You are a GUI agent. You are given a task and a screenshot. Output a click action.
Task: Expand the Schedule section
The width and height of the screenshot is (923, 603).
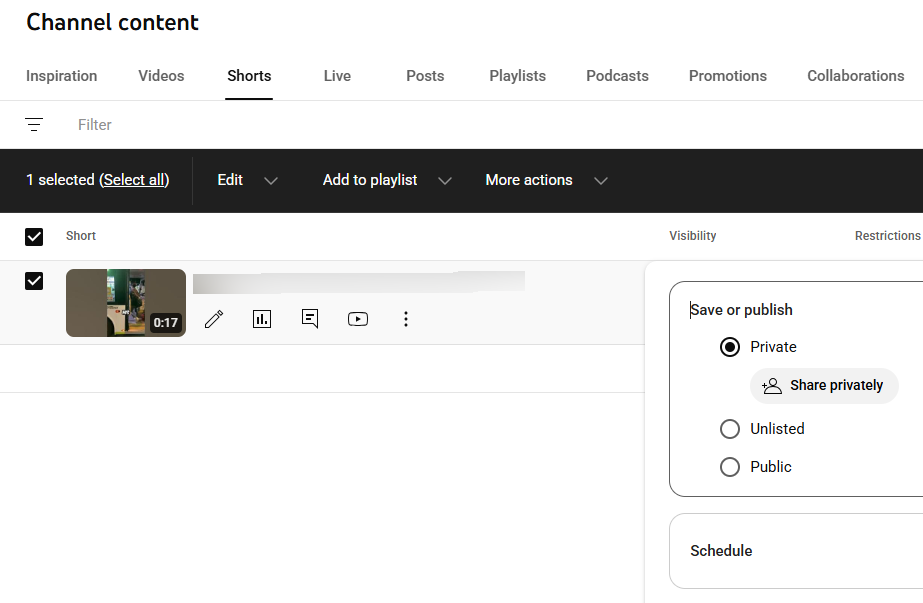click(x=721, y=551)
